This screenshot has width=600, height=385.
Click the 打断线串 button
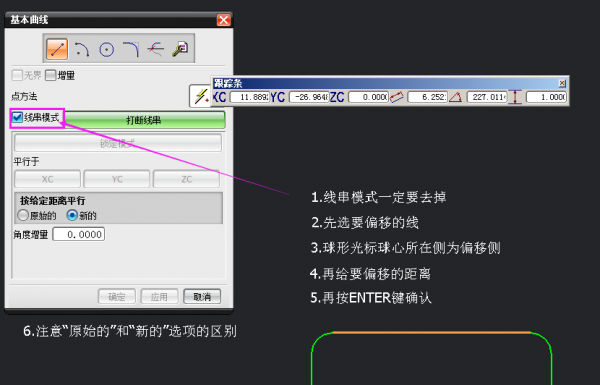coord(144,120)
